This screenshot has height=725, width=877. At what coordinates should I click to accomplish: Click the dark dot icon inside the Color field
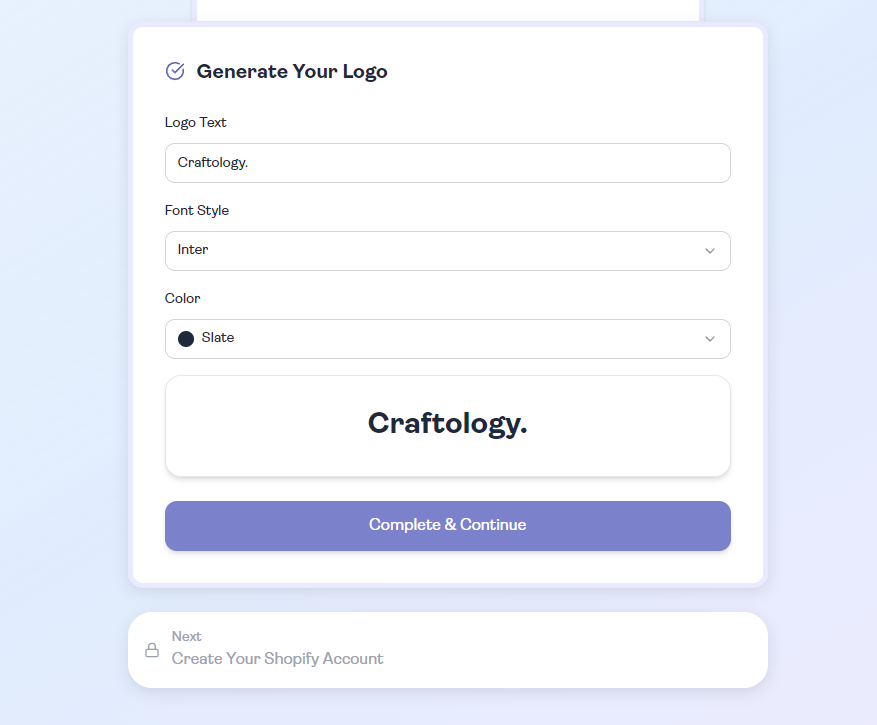(185, 338)
